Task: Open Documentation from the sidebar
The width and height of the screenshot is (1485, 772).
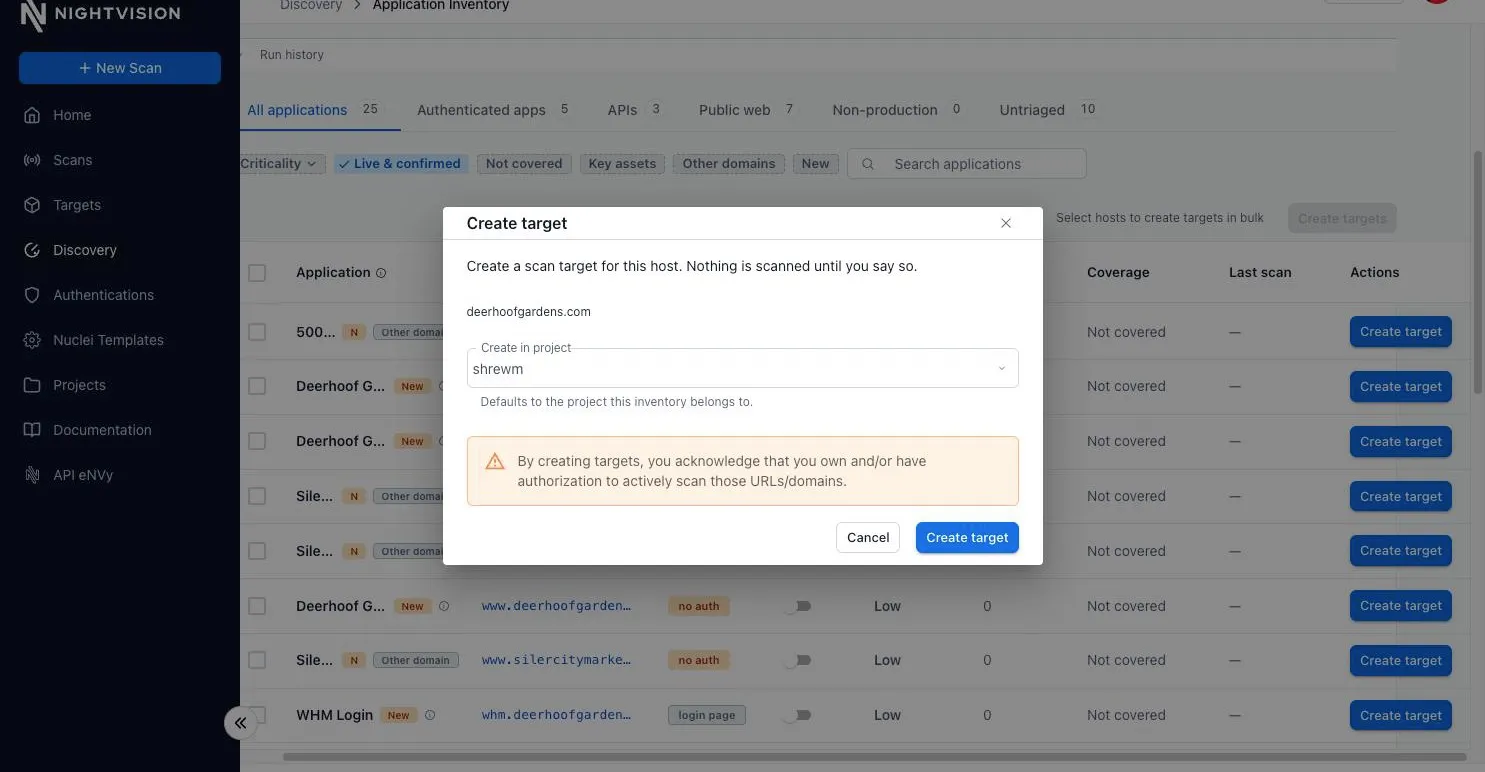Action: (102, 430)
